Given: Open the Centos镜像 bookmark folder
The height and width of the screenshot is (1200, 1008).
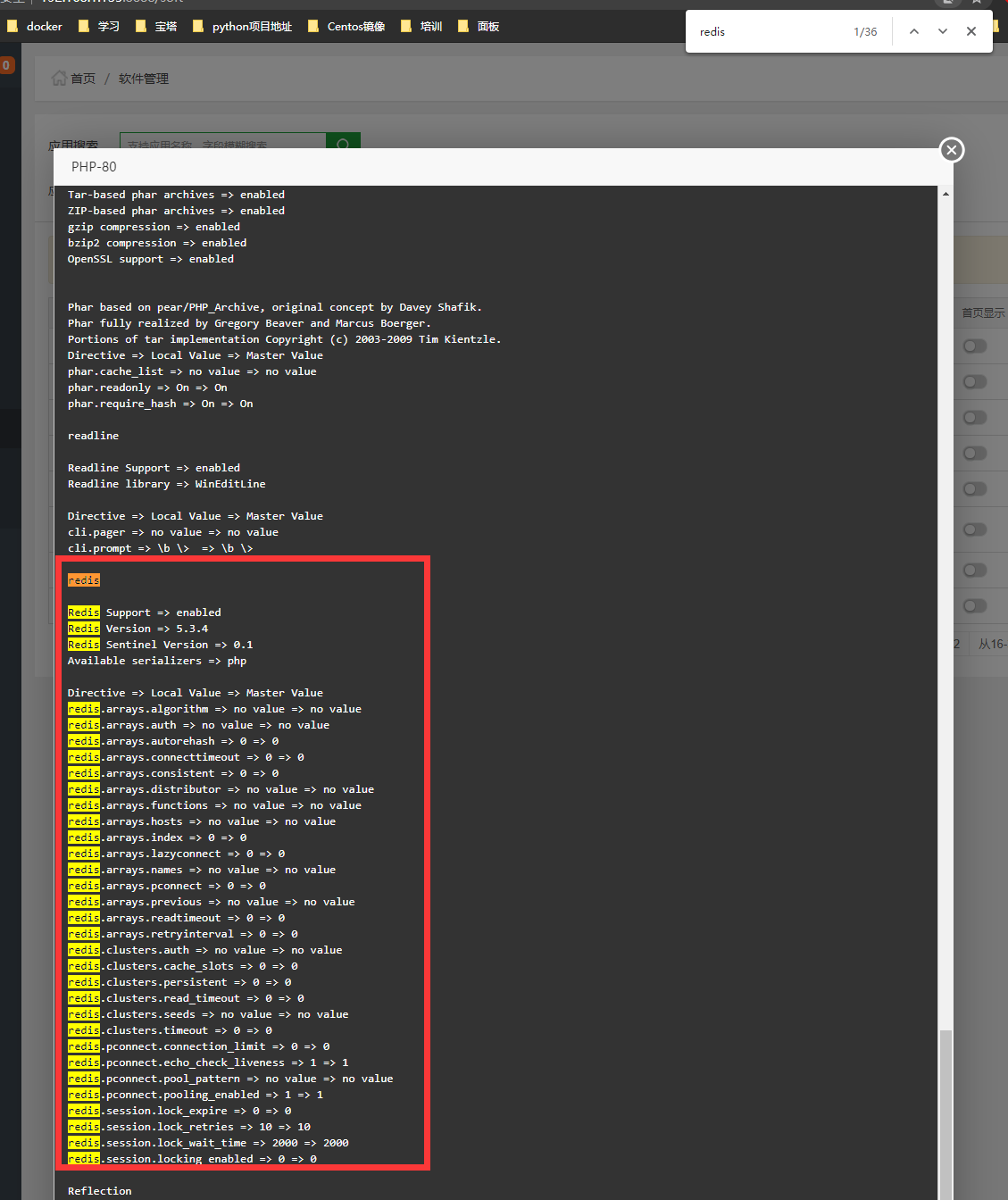Looking at the screenshot, I should [346, 27].
